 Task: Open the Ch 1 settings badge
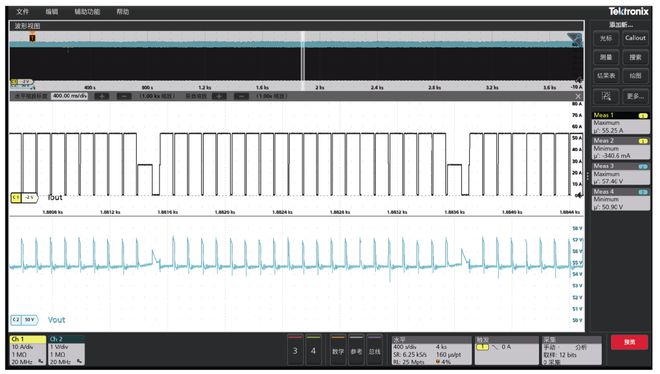click(28, 350)
